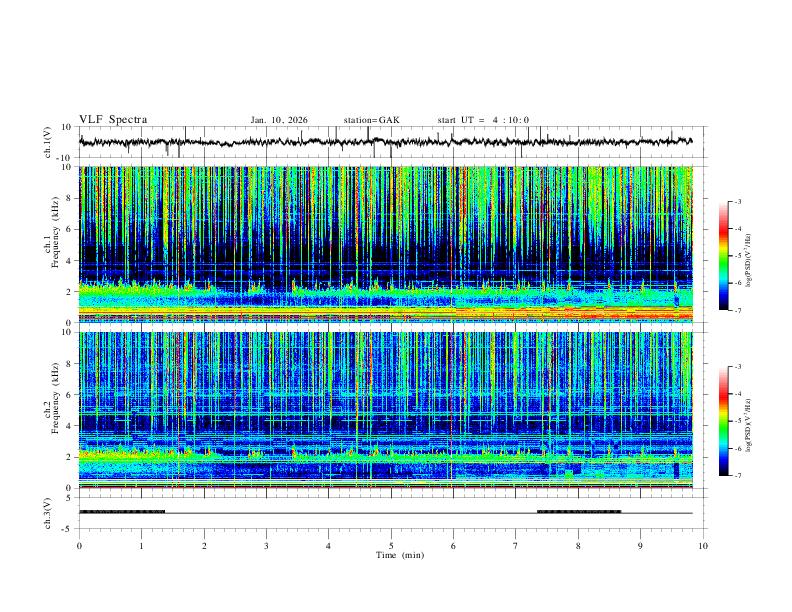Image resolution: width=792 pixels, height=612 pixels.
Task: Click the "-7" label on the ch.2 color scale
Action: 737,476
